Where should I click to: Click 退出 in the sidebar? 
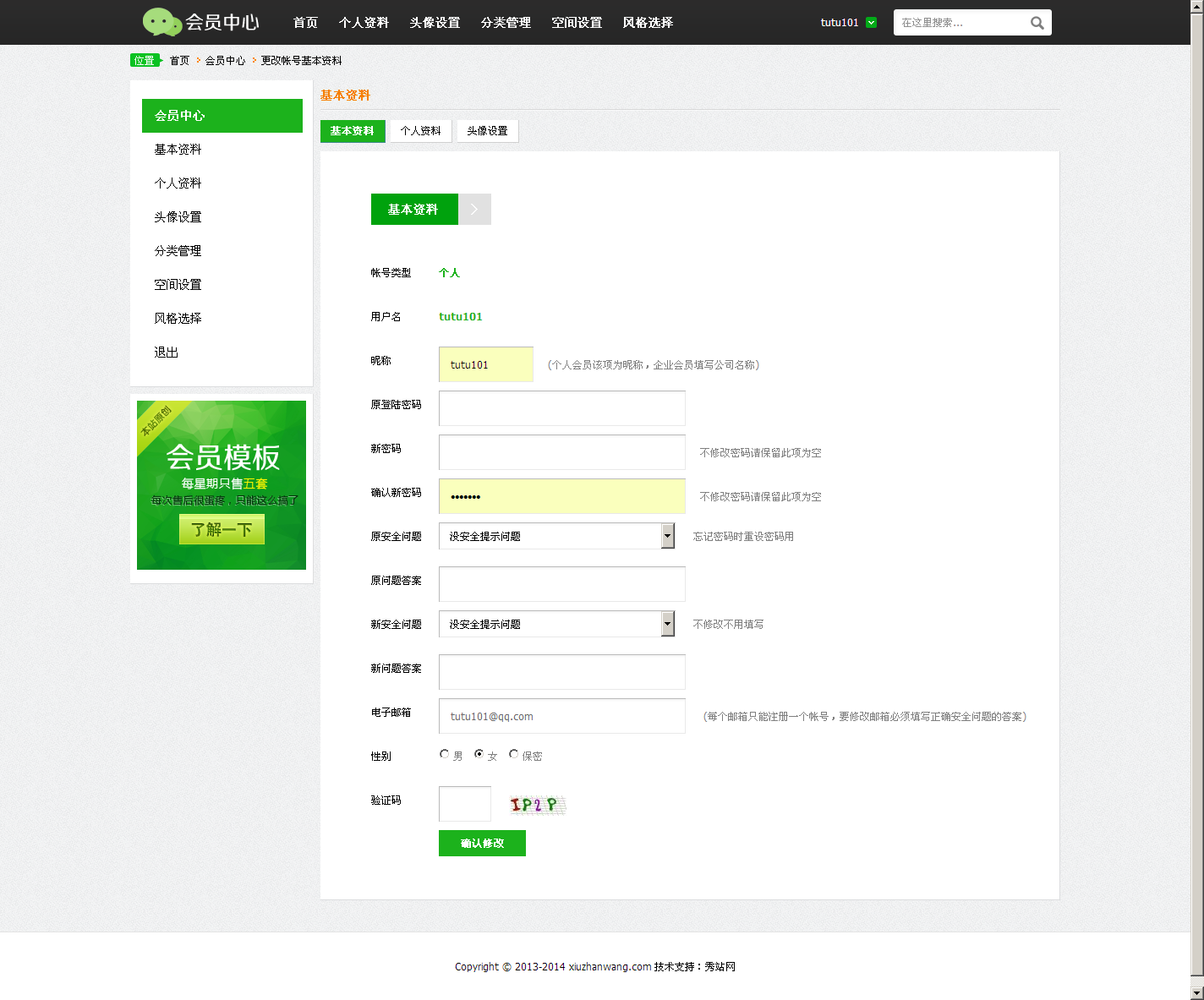coord(167,352)
